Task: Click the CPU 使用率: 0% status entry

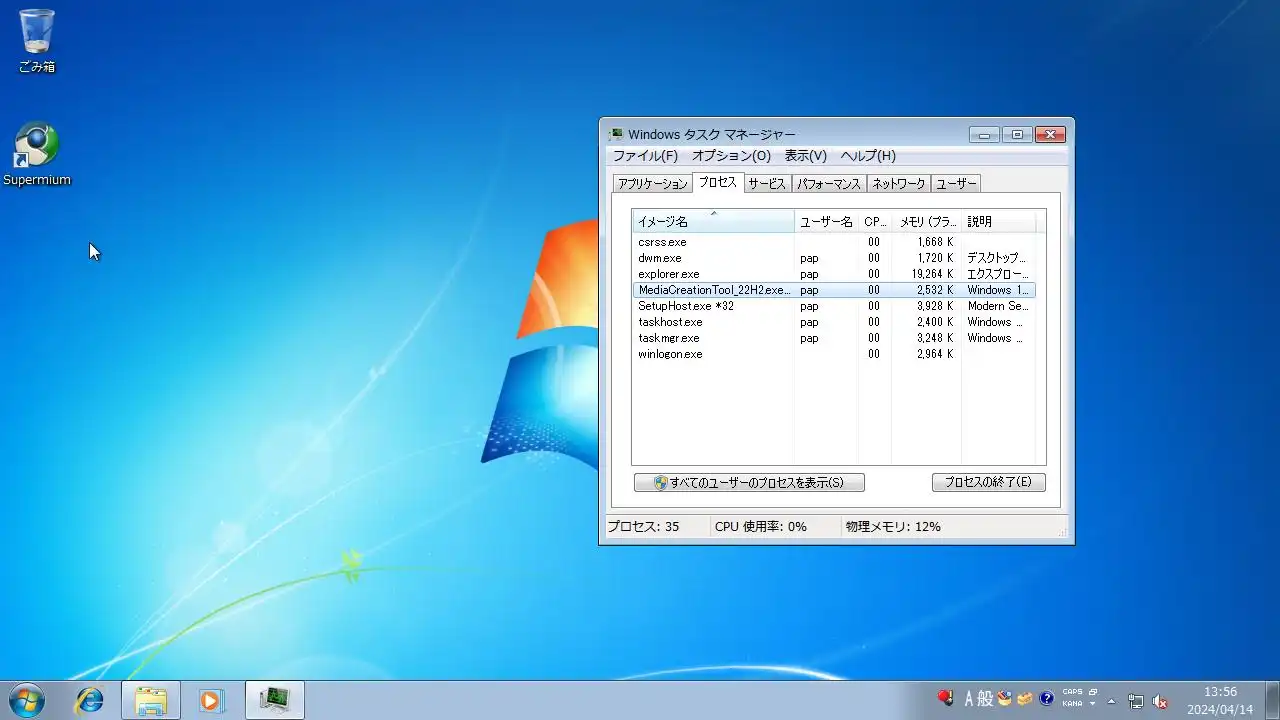Action: pyautogui.click(x=760, y=527)
